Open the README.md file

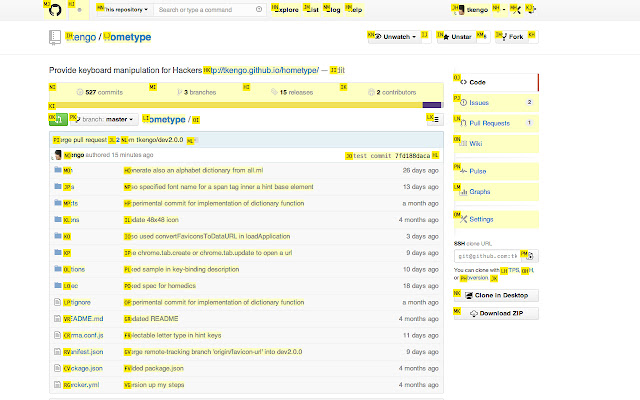(x=83, y=319)
